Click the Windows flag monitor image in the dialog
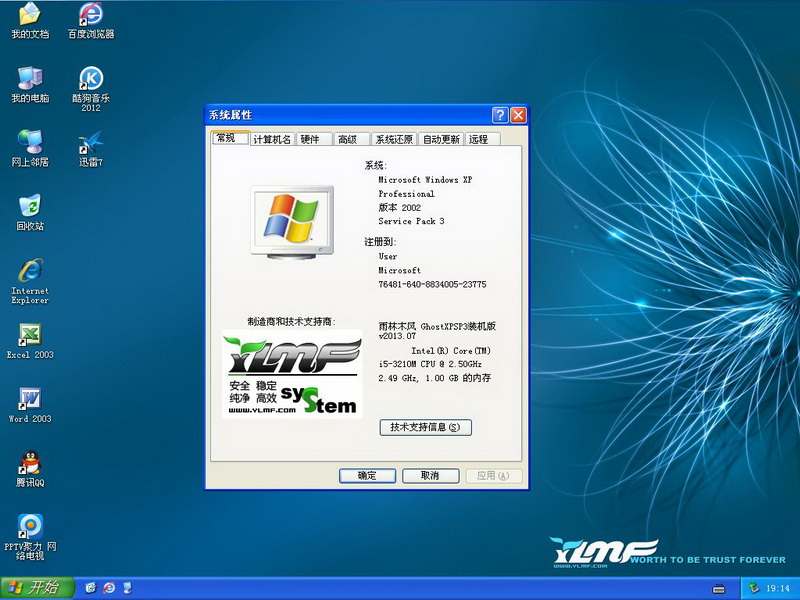 coord(292,222)
